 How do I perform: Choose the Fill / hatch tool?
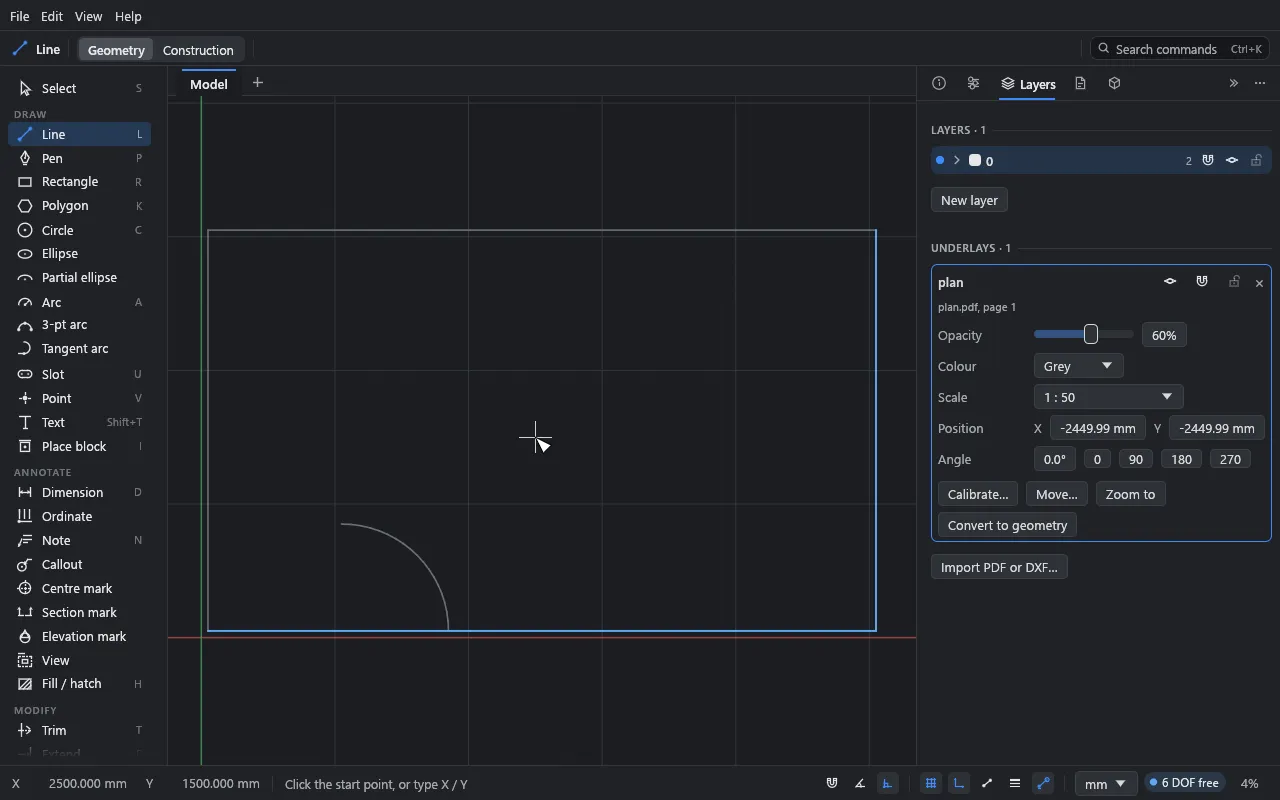(x=80, y=684)
